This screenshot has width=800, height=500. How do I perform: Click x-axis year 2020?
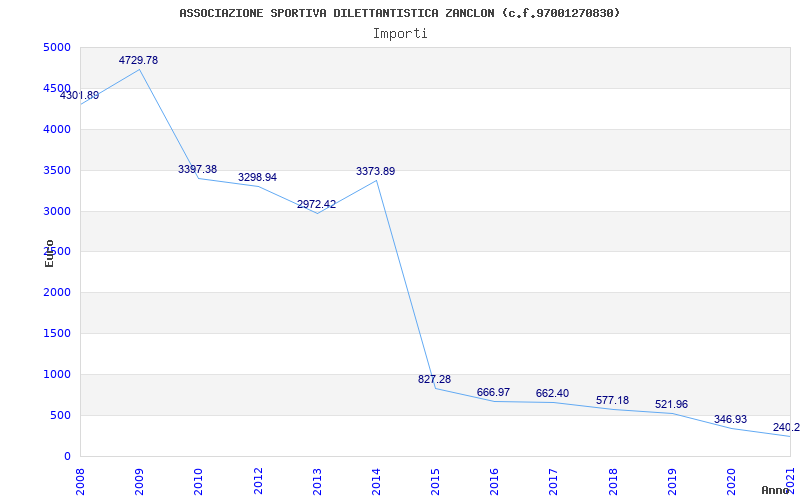click(x=732, y=483)
